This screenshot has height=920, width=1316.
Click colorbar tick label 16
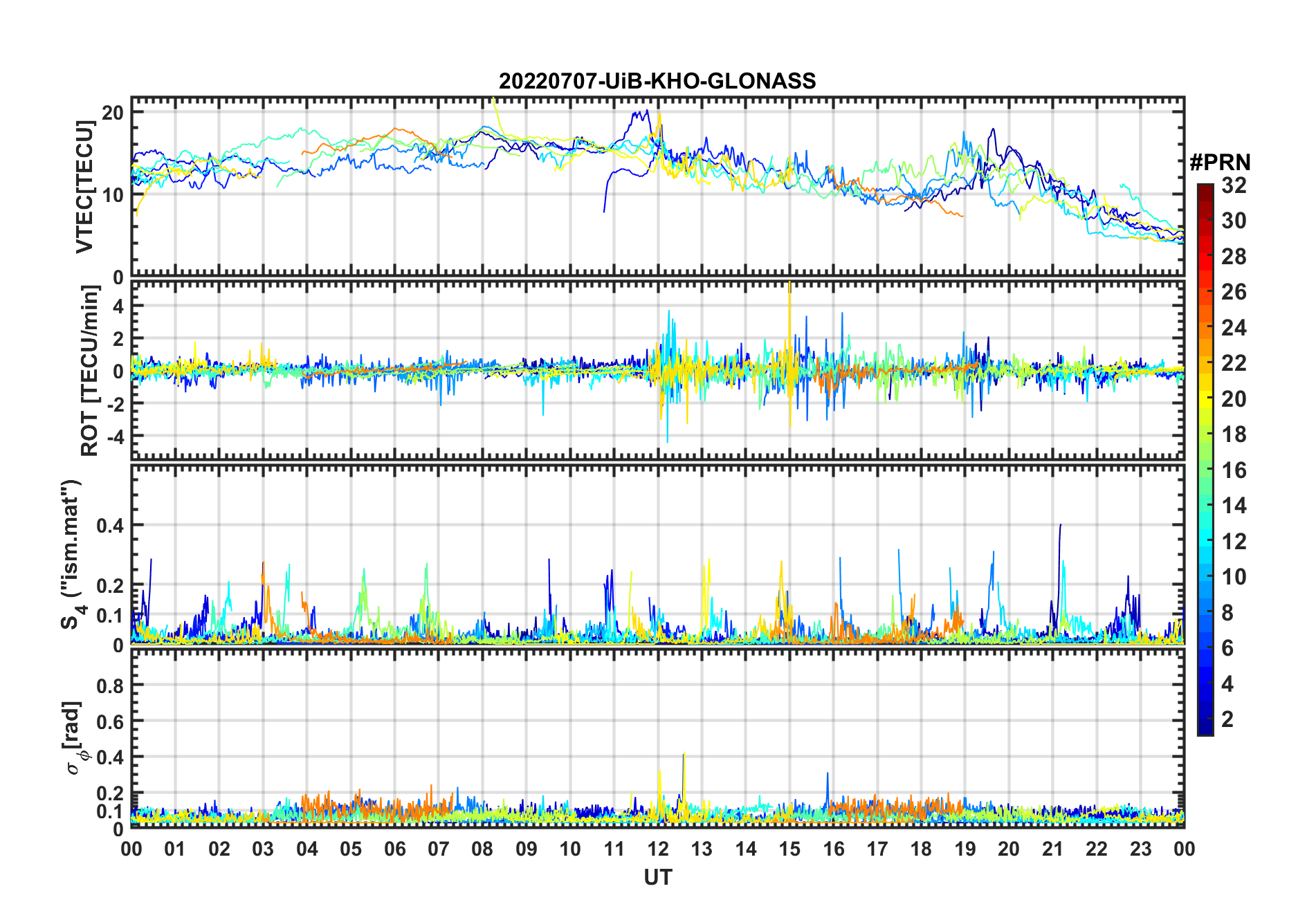[x=1234, y=470]
